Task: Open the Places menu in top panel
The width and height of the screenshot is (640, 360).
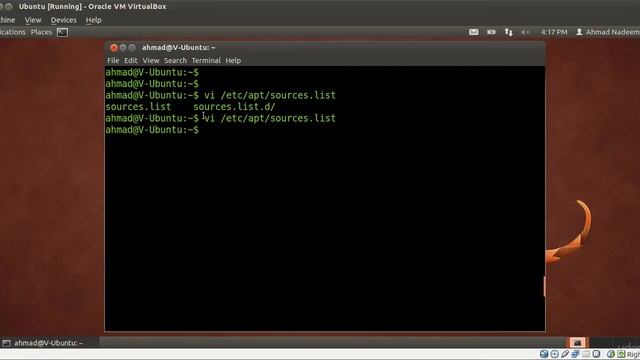Action: coord(41,32)
